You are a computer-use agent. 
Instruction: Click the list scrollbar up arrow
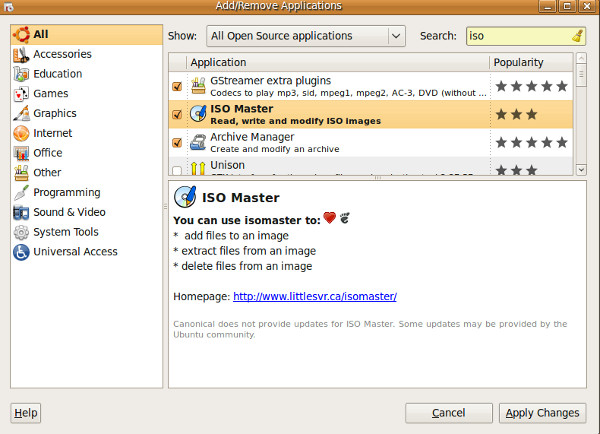pos(581,58)
